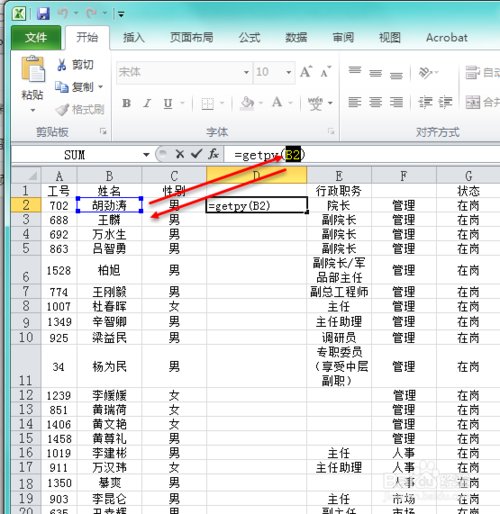Click the Undo icon in quick access toolbar
This screenshot has height=514, width=500.
pos(63,13)
